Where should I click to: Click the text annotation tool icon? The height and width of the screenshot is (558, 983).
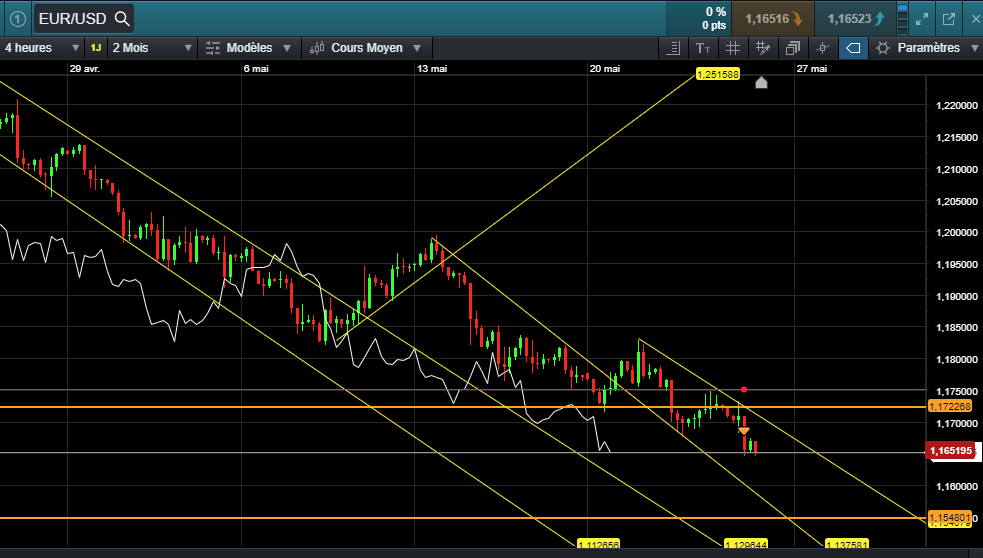(x=703, y=48)
